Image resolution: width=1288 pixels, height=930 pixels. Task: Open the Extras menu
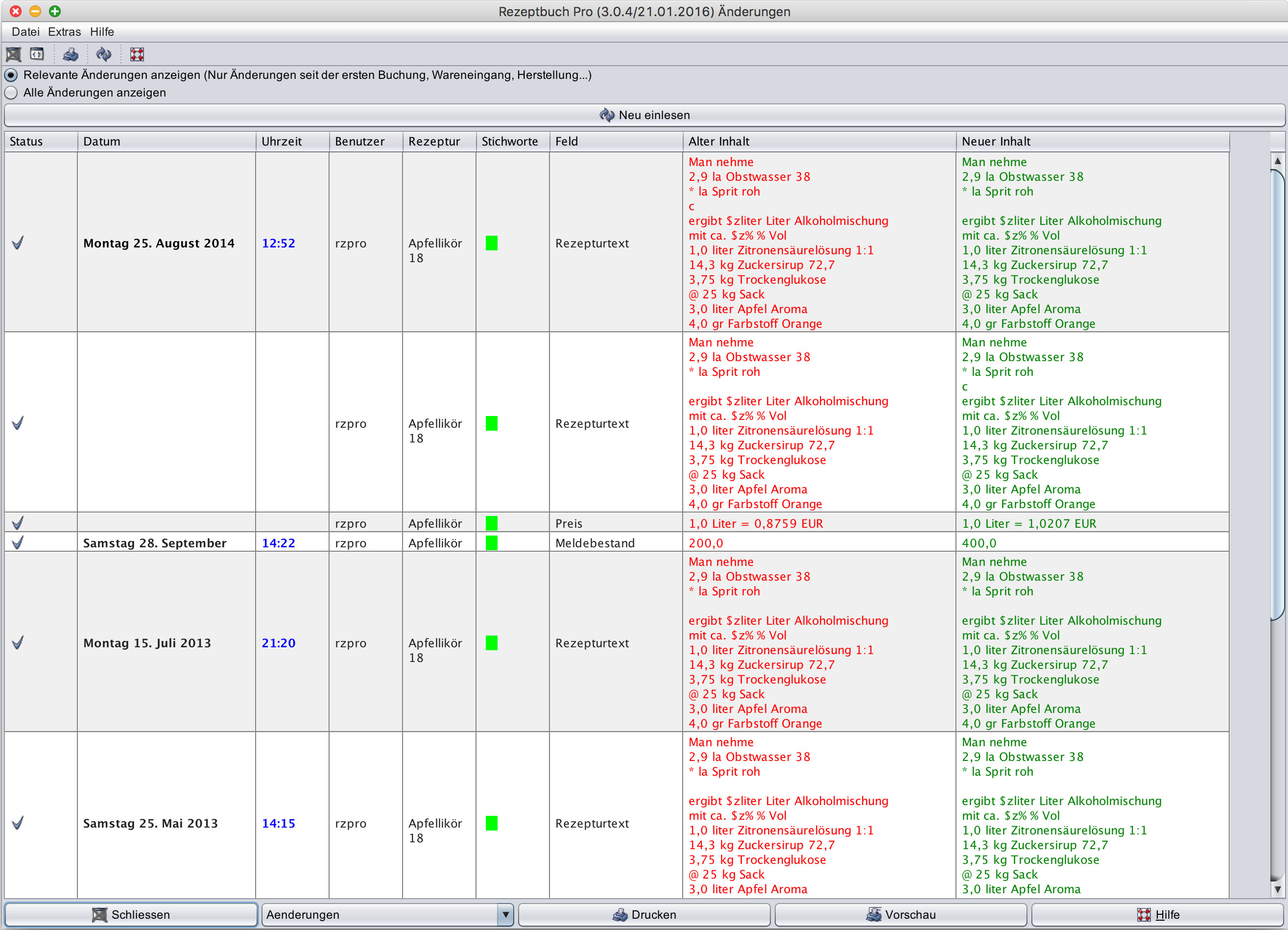pyautogui.click(x=64, y=32)
